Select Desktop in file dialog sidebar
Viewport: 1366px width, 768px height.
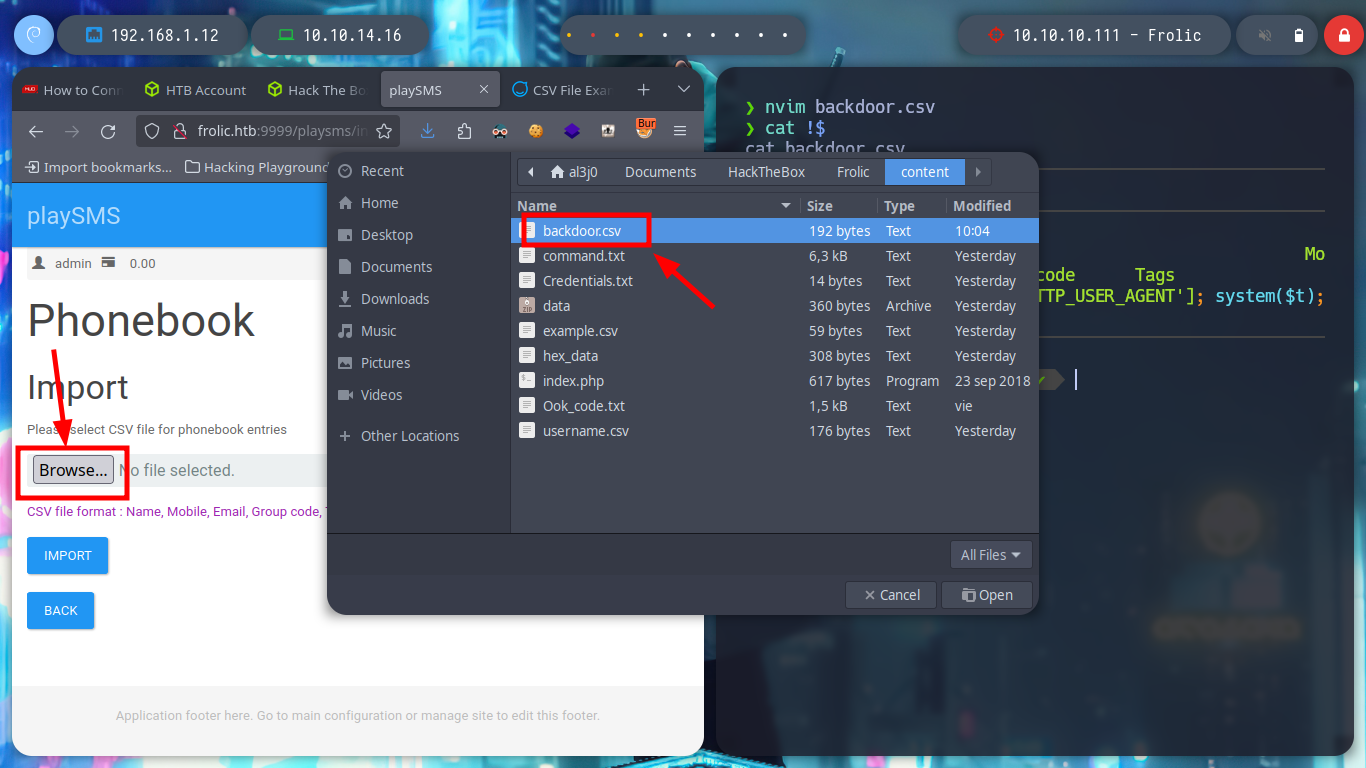tap(419, 235)
